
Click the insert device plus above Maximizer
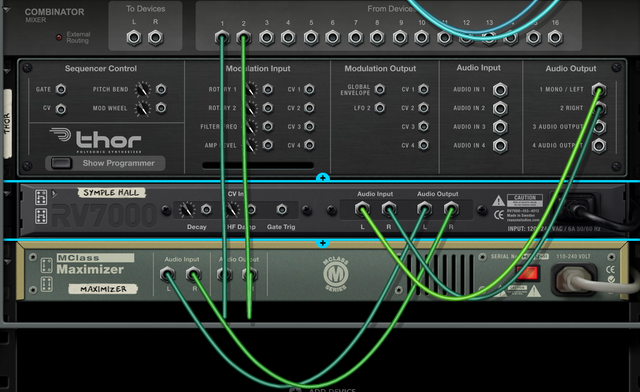tap(322, 243)
